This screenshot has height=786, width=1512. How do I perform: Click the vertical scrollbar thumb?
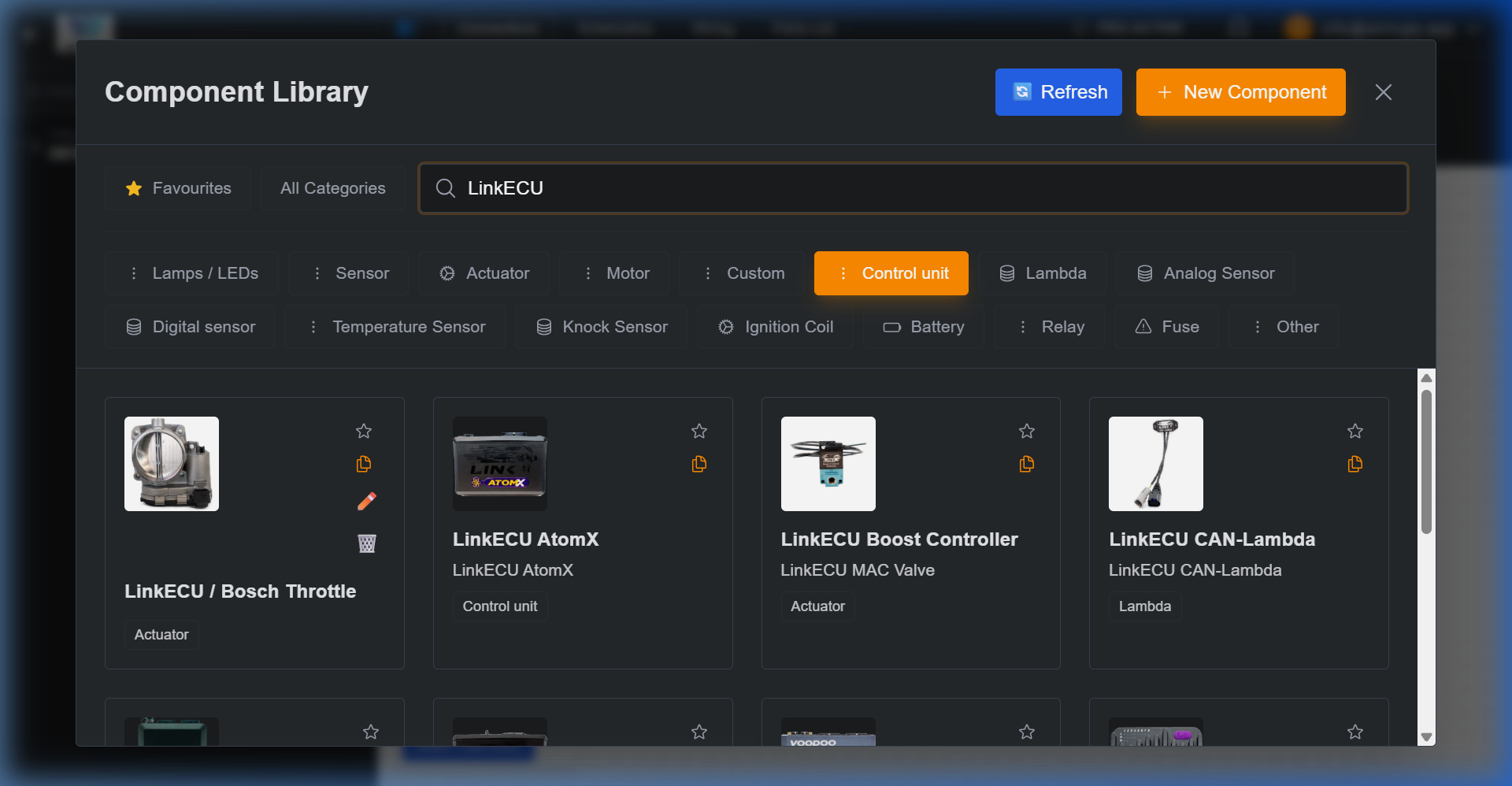click(x=1426, y=462)
